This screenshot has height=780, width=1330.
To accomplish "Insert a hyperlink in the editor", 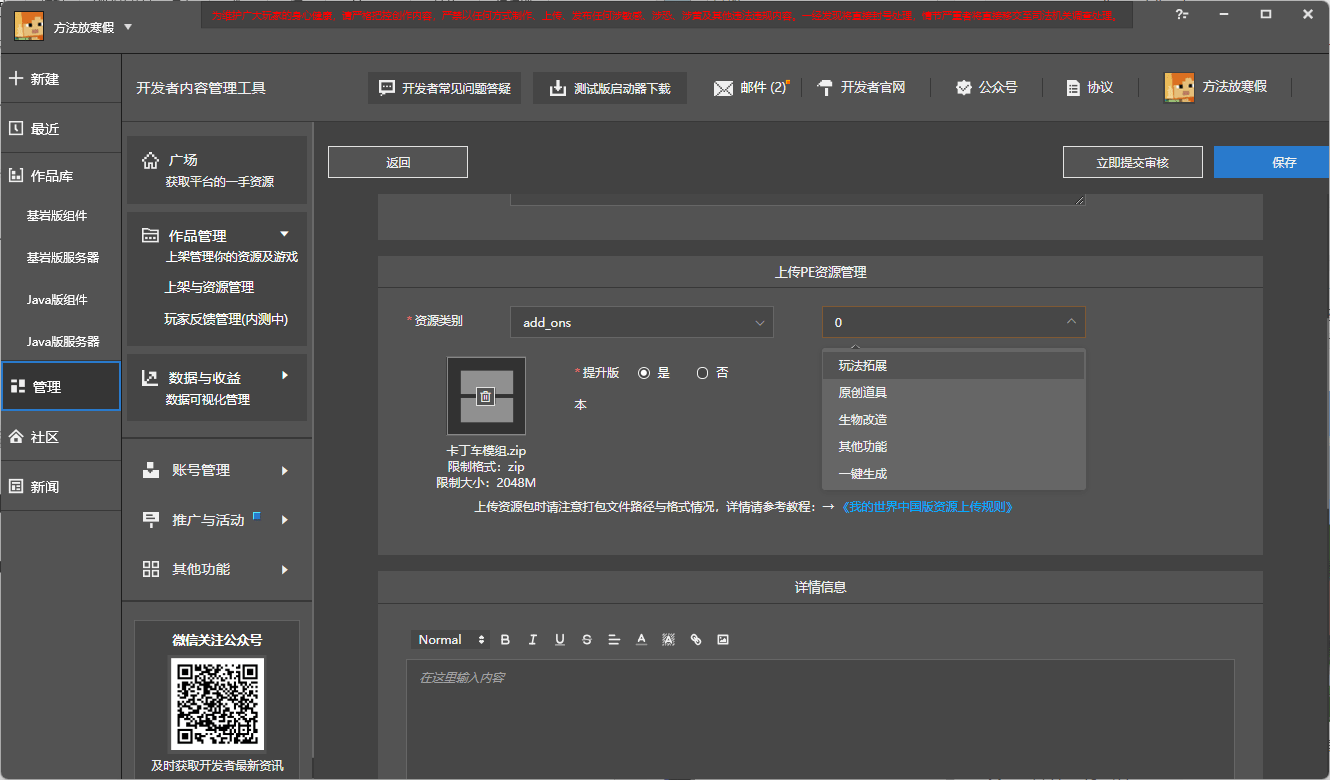I will tap(696, 640).
